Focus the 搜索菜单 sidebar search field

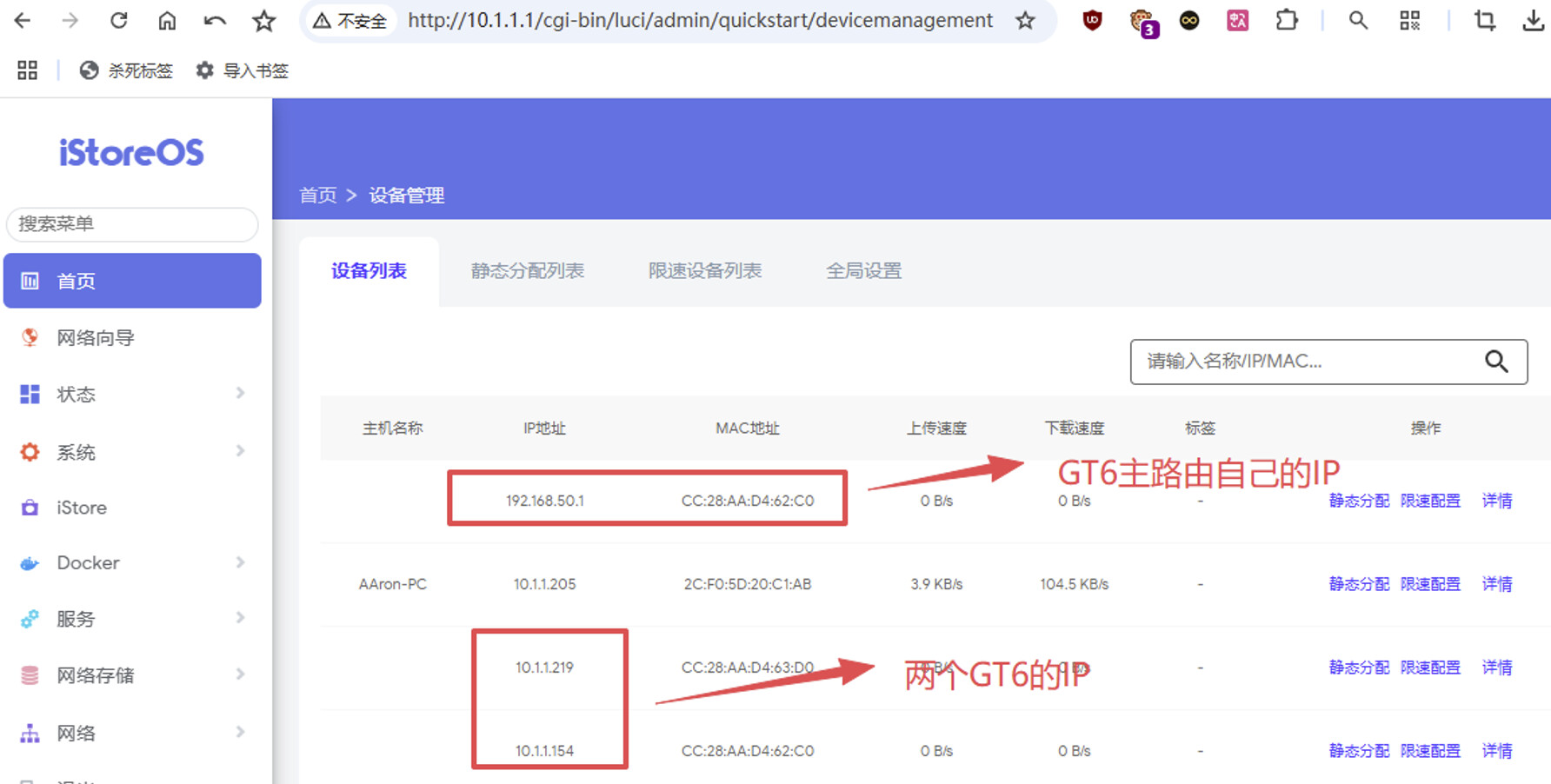coord(132,224)
